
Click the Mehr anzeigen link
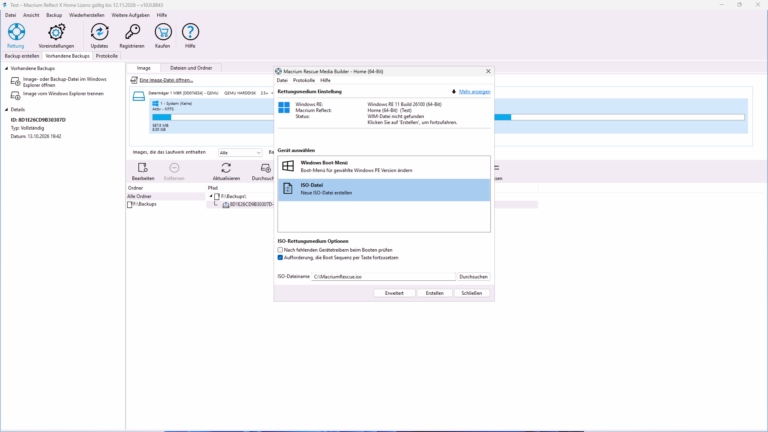click(x=475, y=92)
